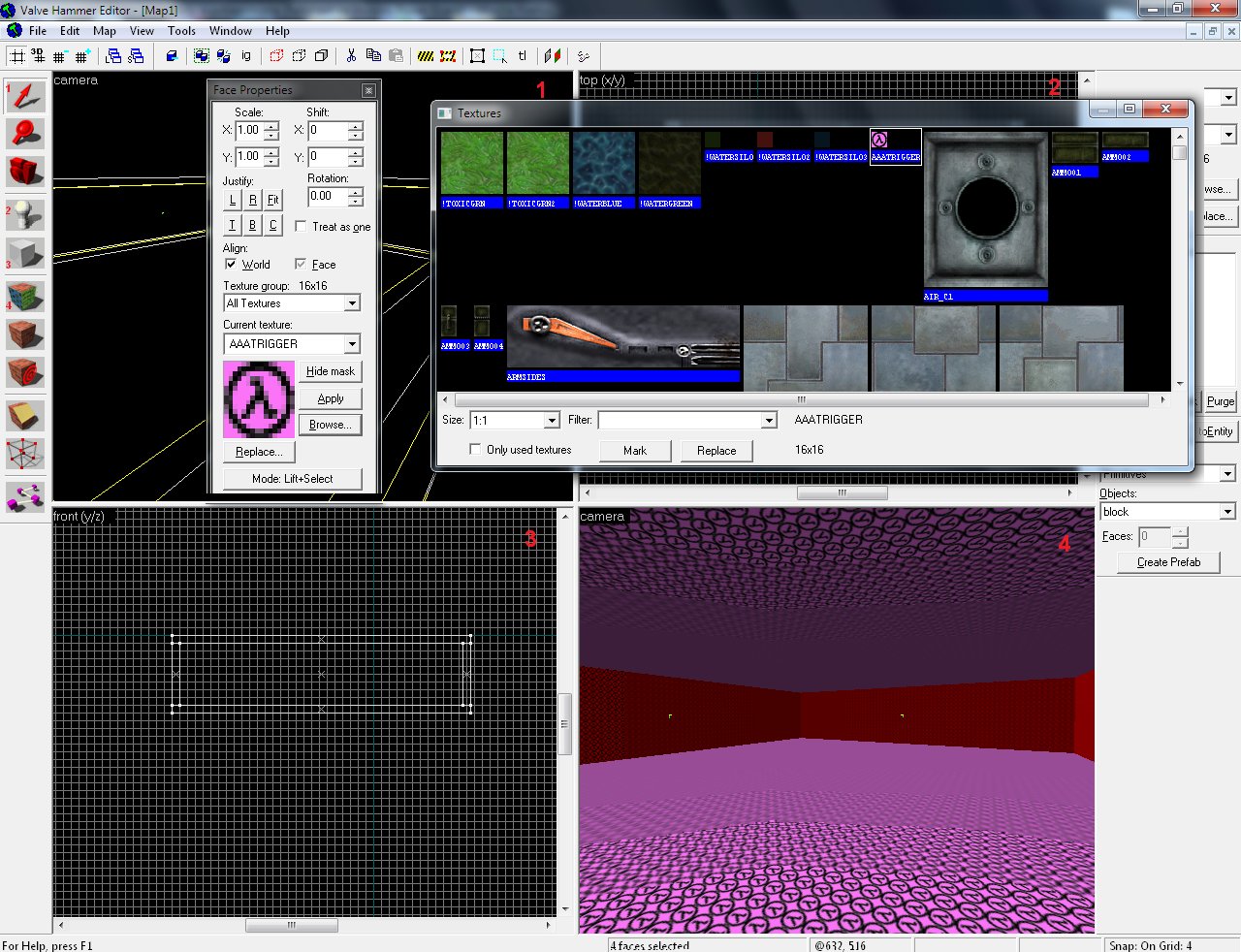Select the Apply Current Texture tool
The image size is (1241, 952).
[26, 334]
